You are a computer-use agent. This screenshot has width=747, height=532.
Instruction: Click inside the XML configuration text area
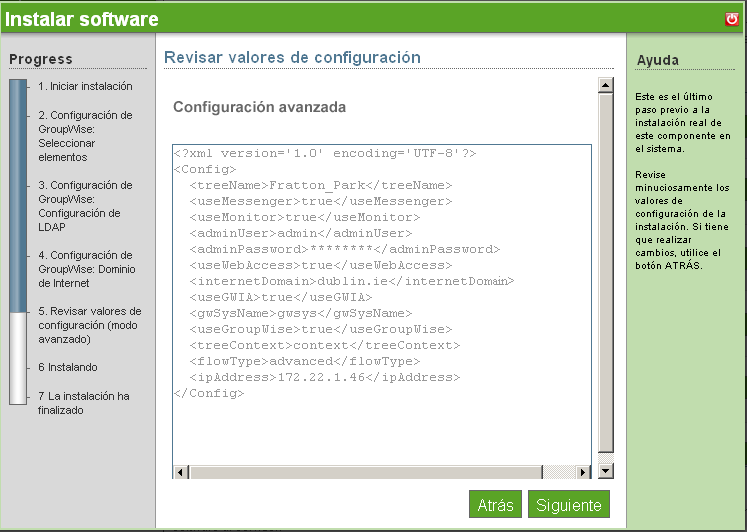(382, 305)
